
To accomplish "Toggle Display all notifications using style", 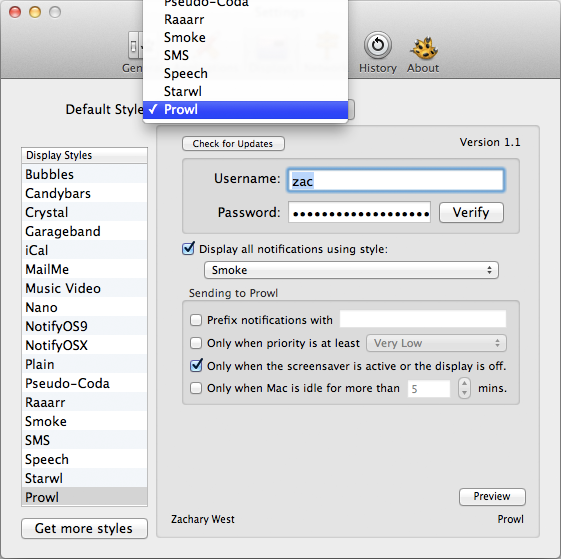I will [188, 248].
